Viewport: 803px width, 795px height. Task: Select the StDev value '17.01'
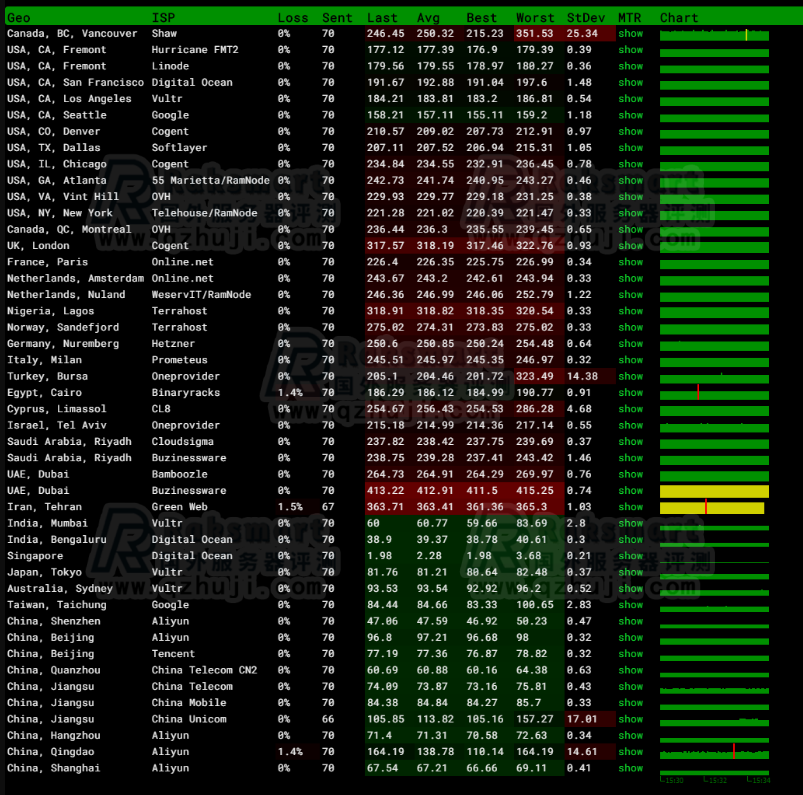pyautogui.click(x=582, y=719)
